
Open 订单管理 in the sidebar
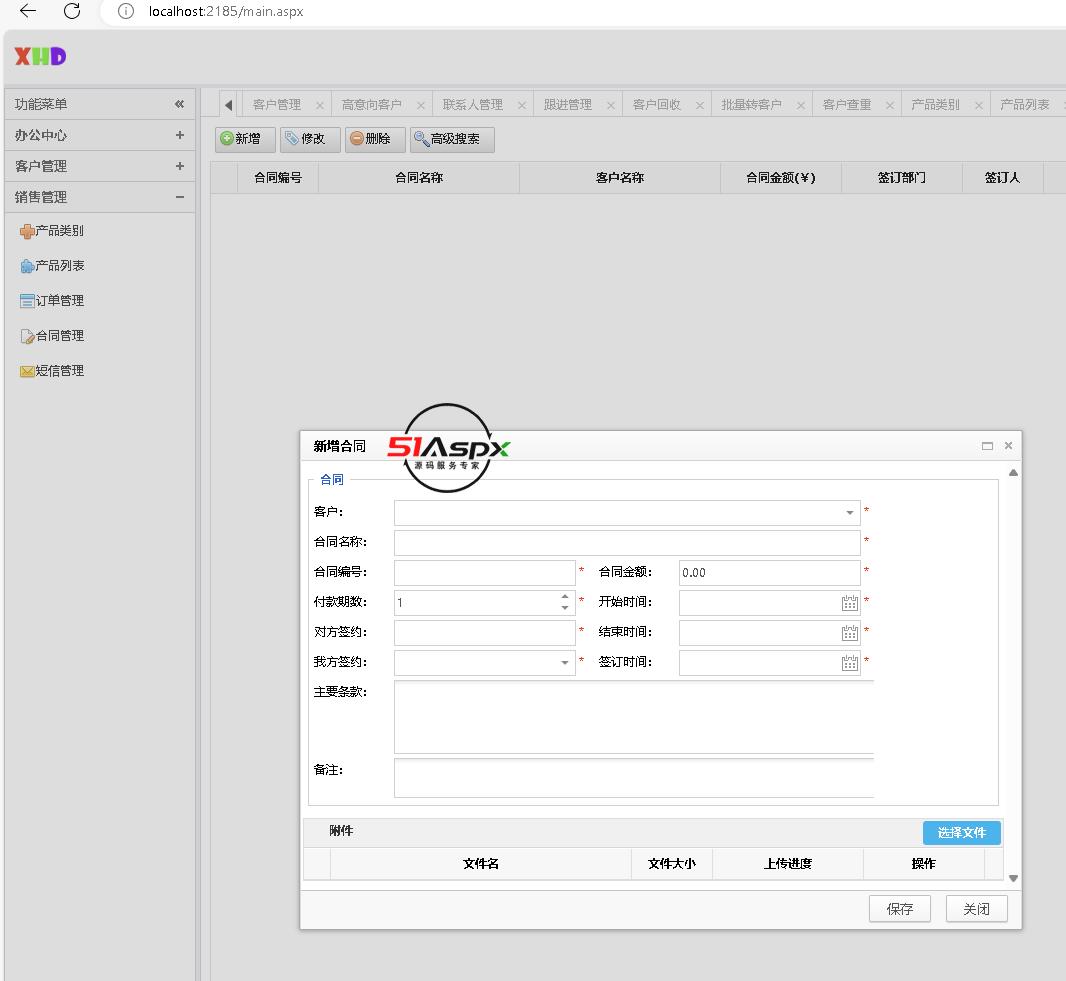point(59,301)
